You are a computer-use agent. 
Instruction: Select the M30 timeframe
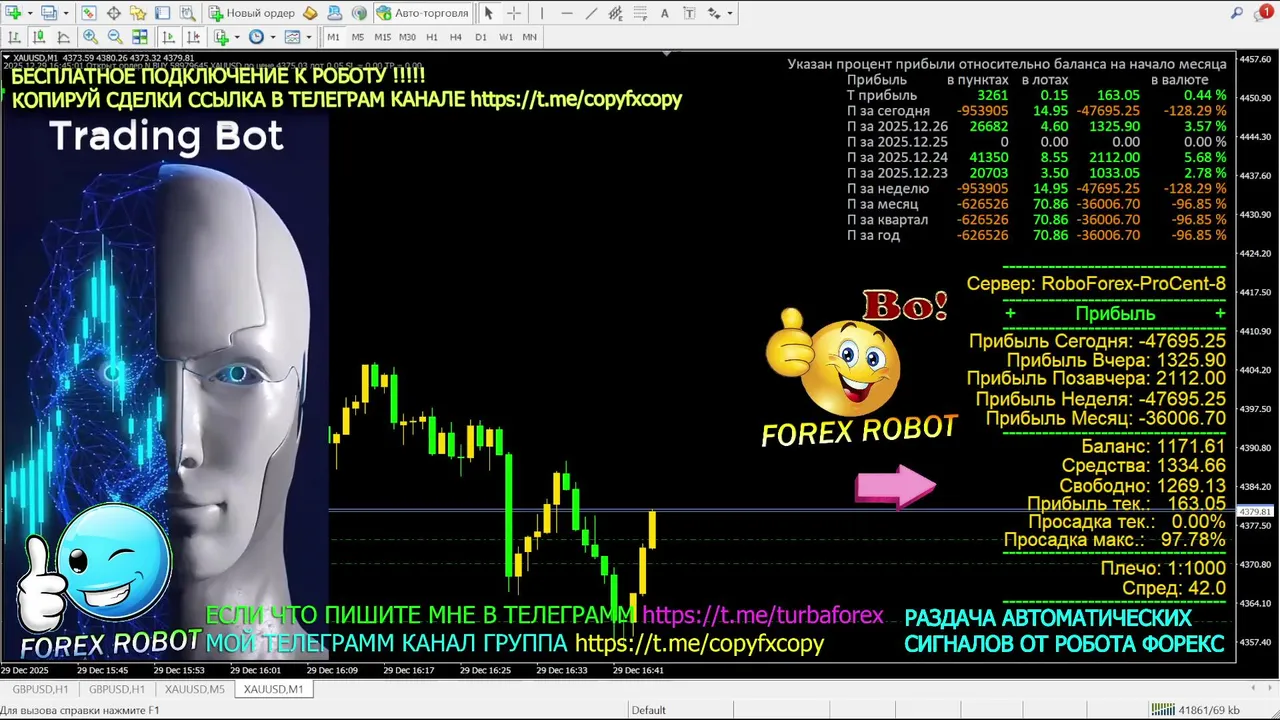(407, 37)
